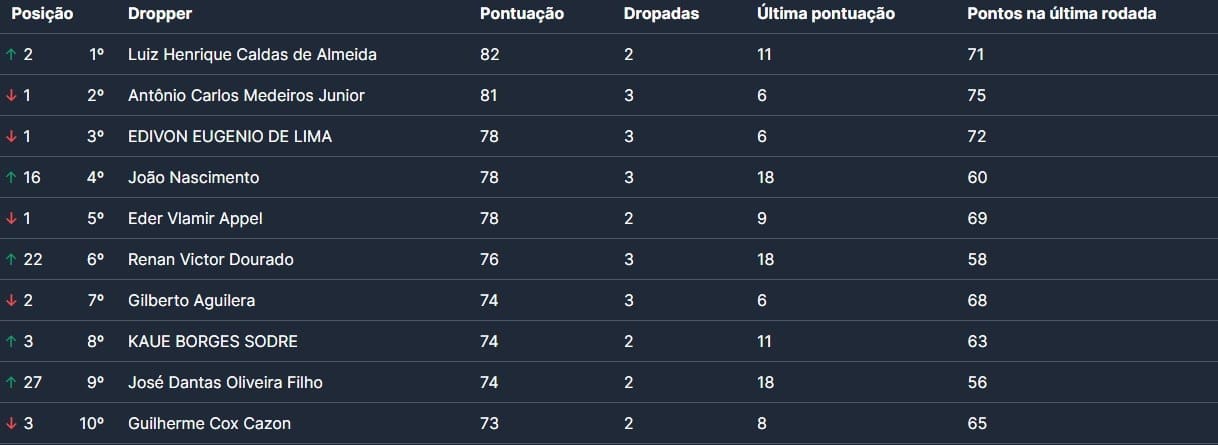Image resolution: width=1218 pixels, height=445 pixels.
Task: Click green up arrow beside Luiz Henrique
Action: (x=11, y=54)
